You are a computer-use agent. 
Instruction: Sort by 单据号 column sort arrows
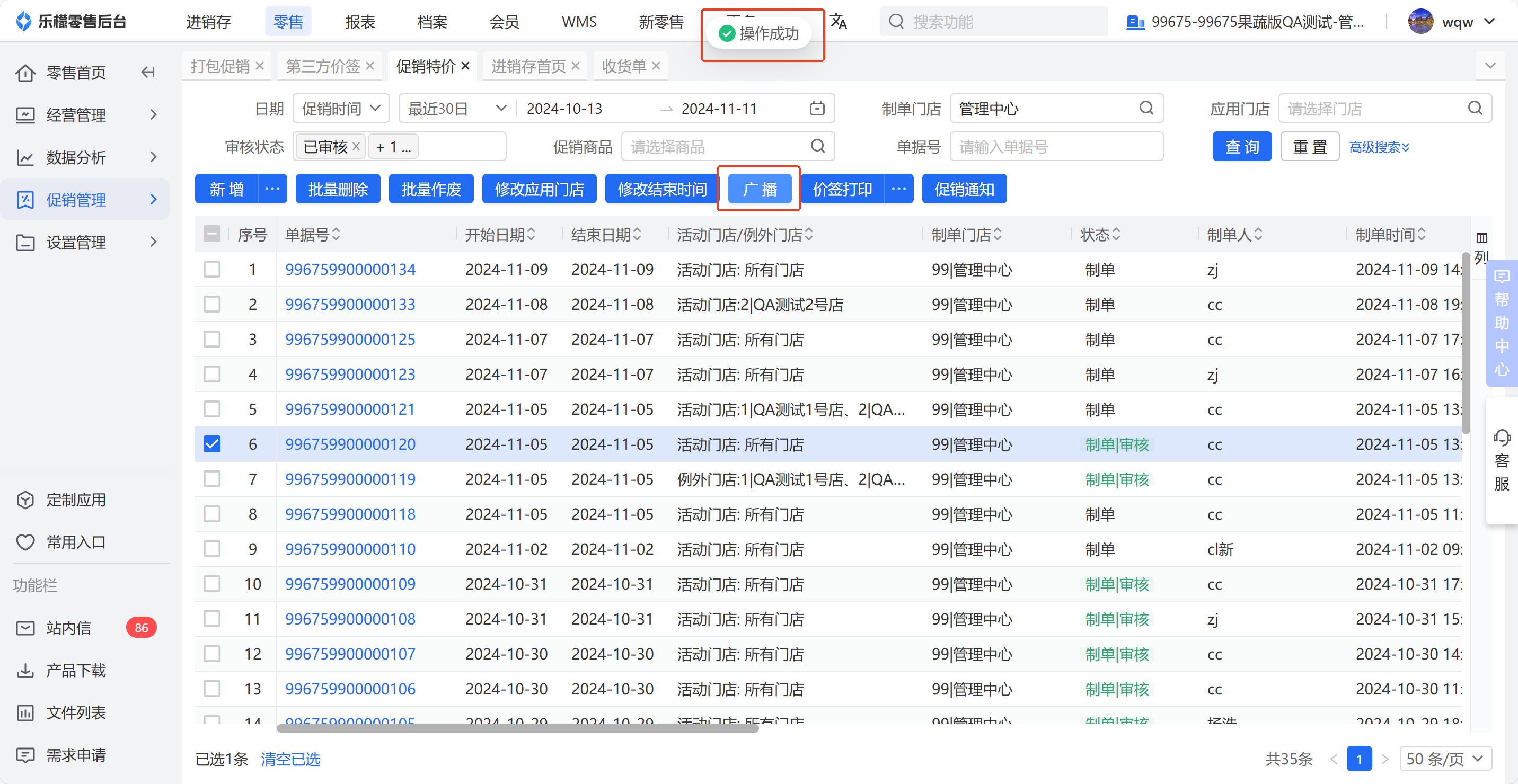point(336,235)
